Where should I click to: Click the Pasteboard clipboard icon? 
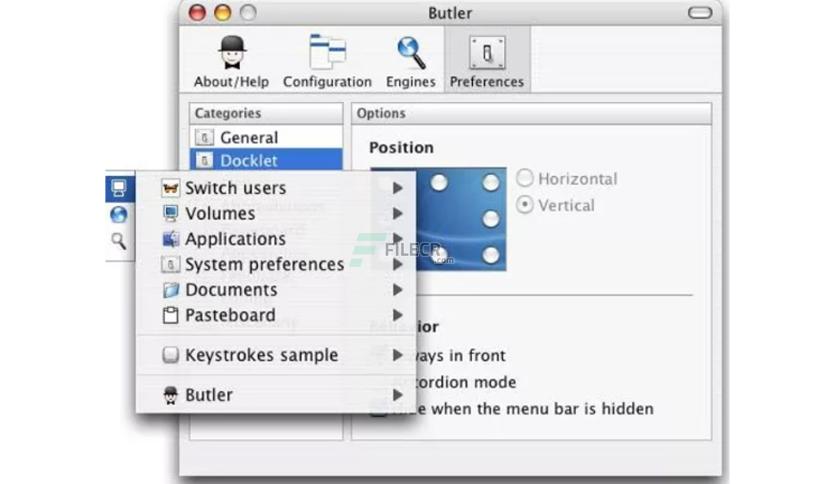pos(170,315)
